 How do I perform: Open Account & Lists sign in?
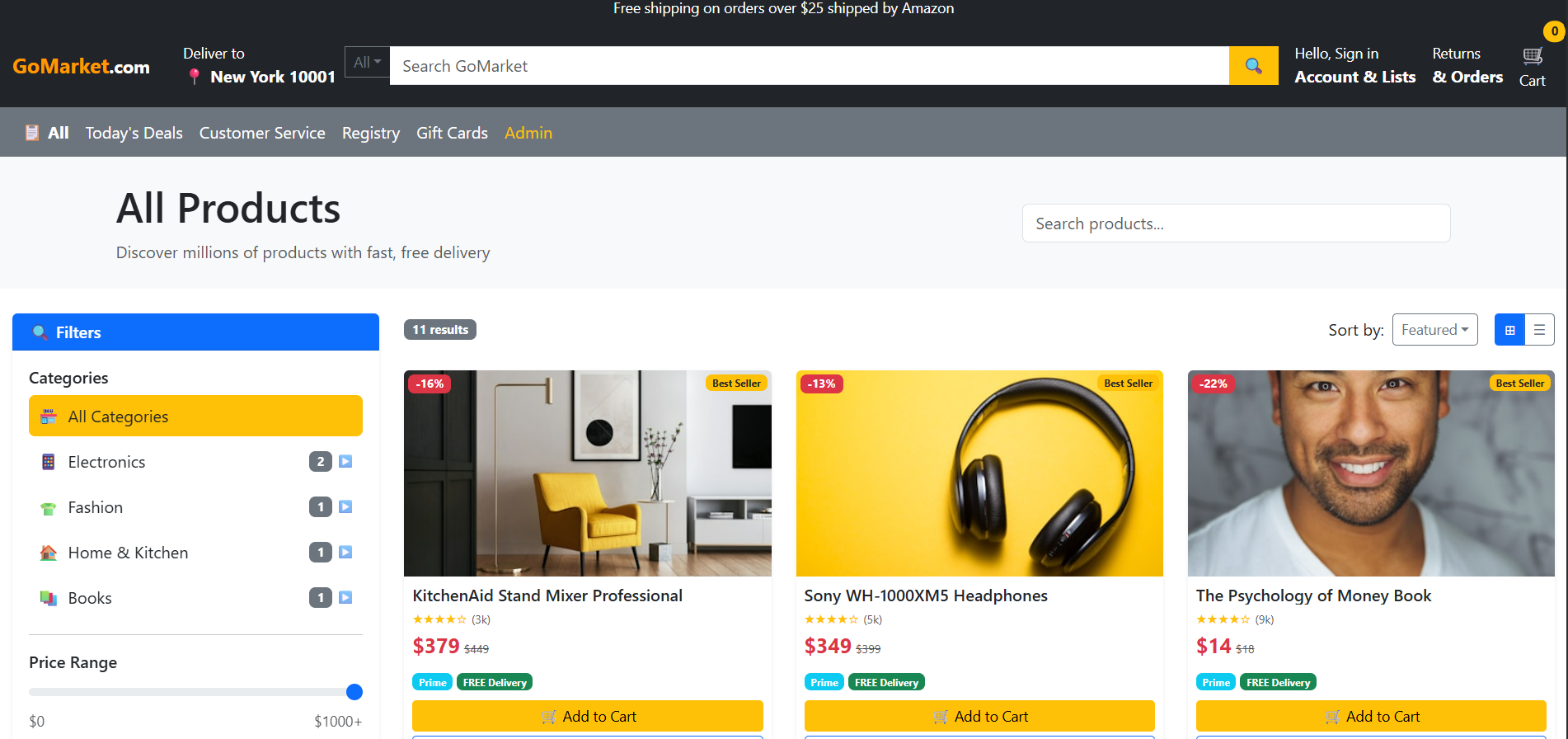[1354, 65]
